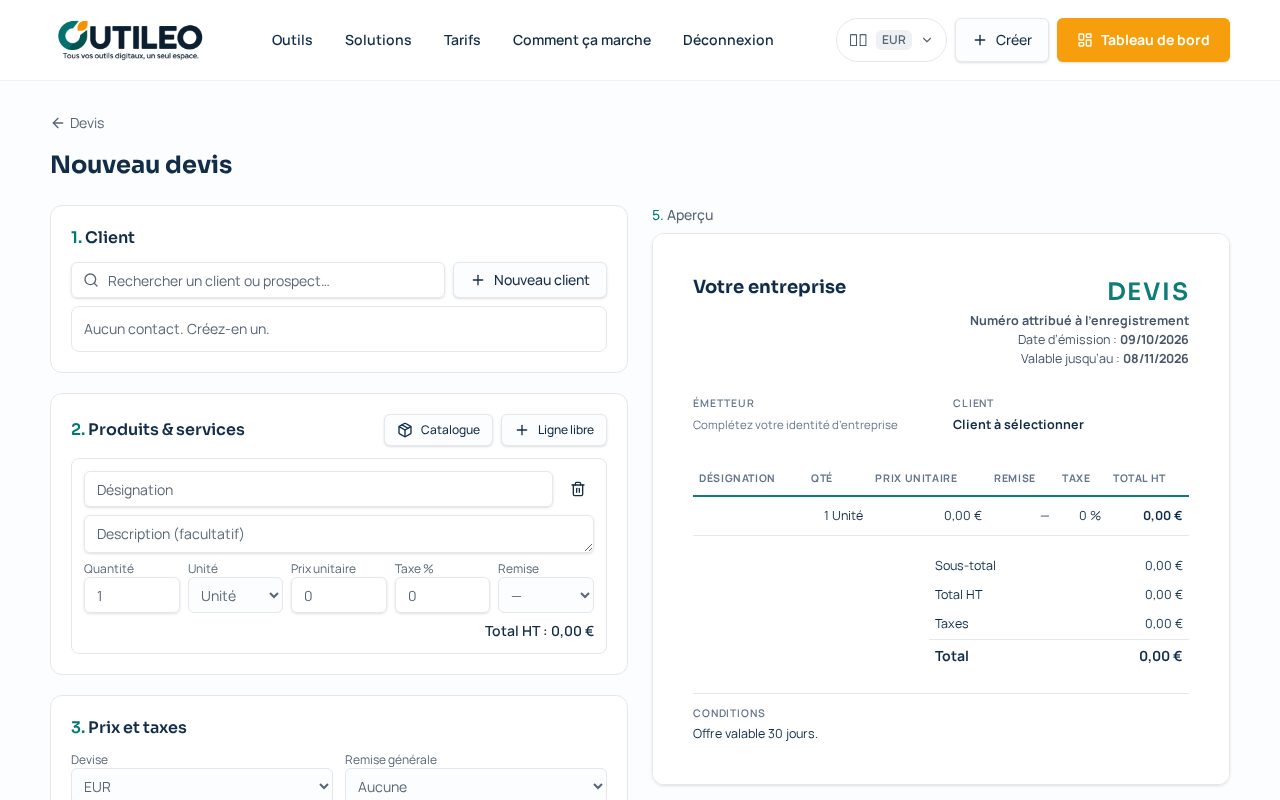This screenshot has width=1280, height=800.
Task: Click the plus icon in Créer button
Action: [980, 40]
